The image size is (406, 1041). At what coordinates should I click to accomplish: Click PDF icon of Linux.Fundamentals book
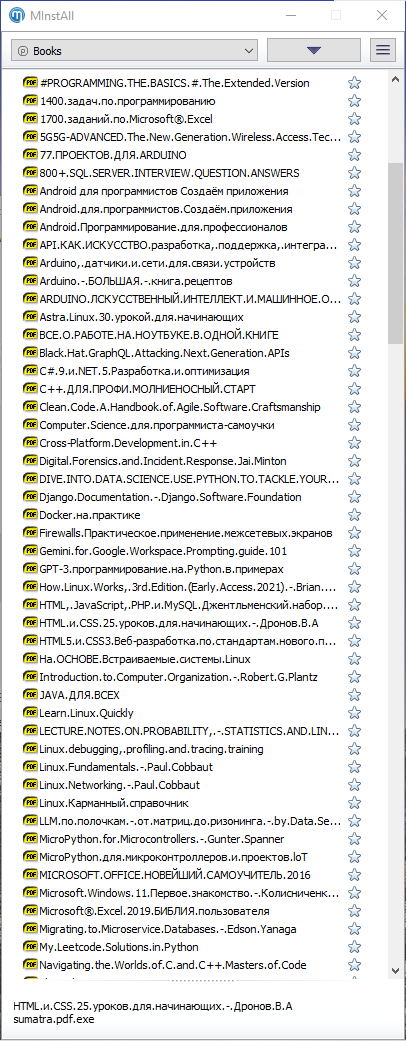coord(30,766)
